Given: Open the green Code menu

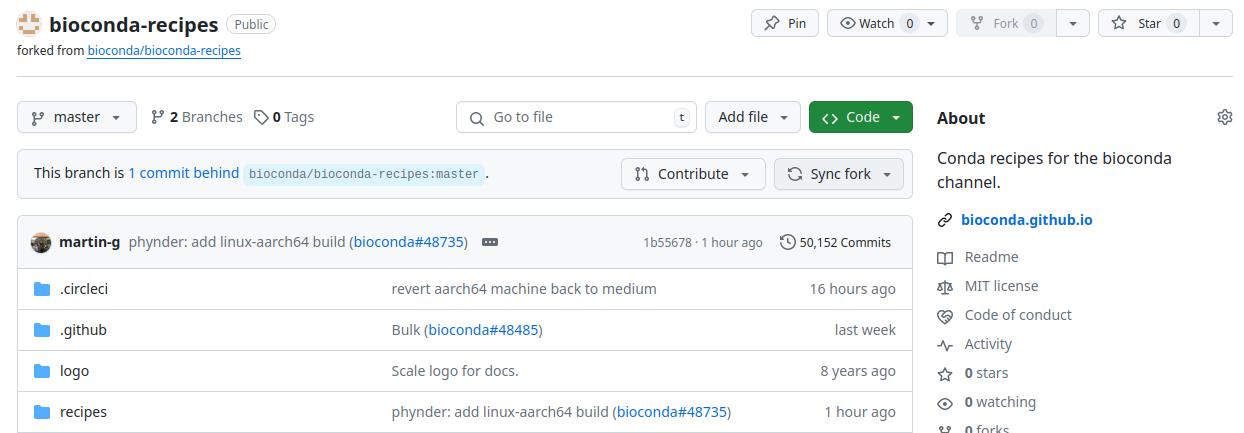Looking at the screenshot, I should (861, 117).
